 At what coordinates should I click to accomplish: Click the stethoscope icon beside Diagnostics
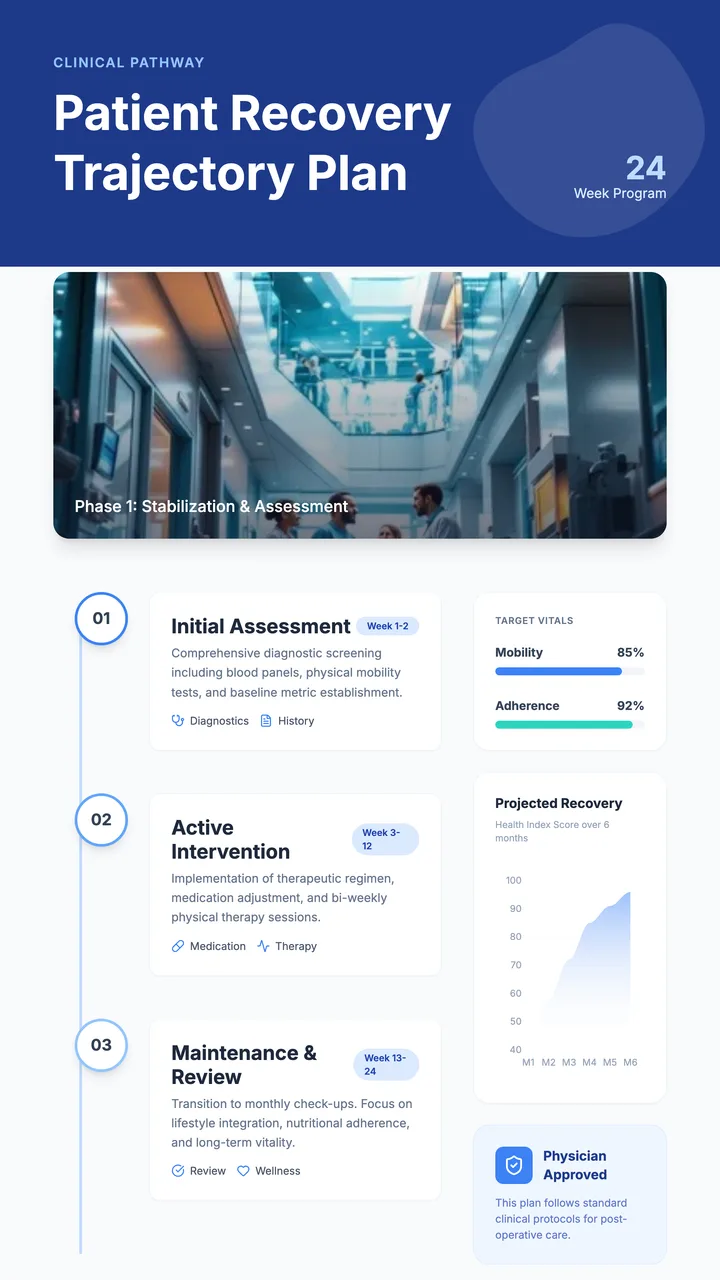(x=178, y=720)
